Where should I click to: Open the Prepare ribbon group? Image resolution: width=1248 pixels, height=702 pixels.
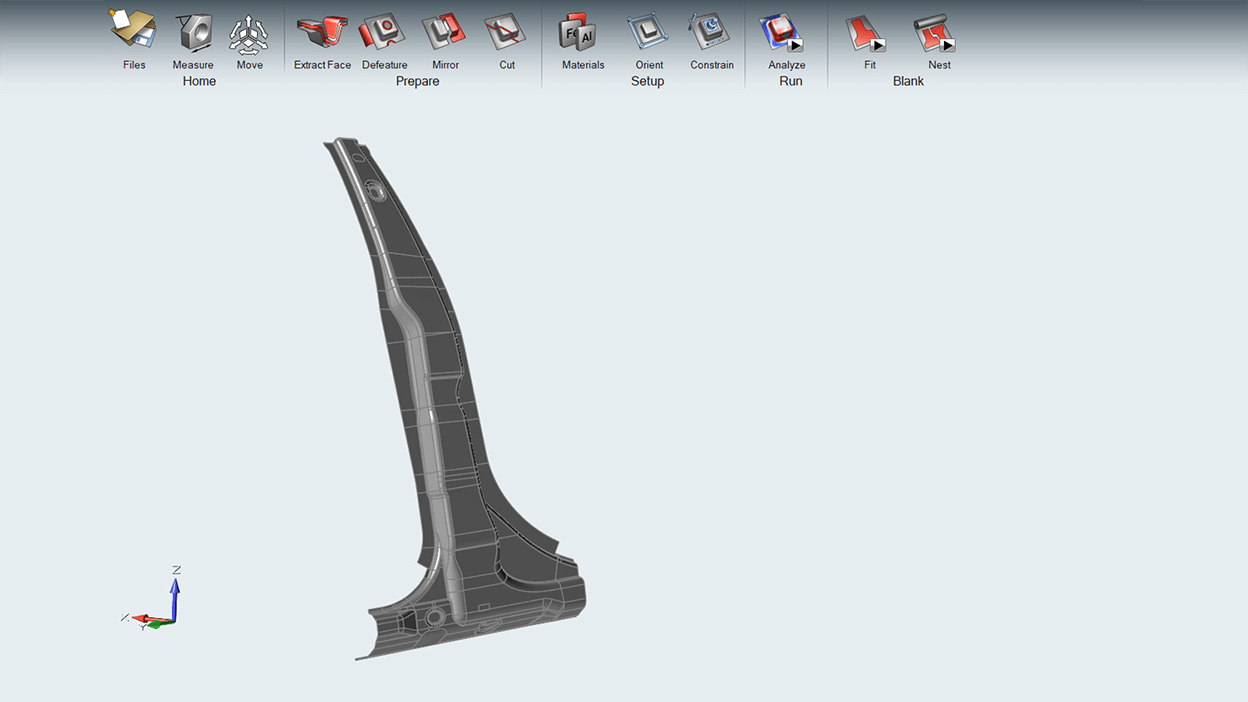pyautogui.click(x=417, y=81)
